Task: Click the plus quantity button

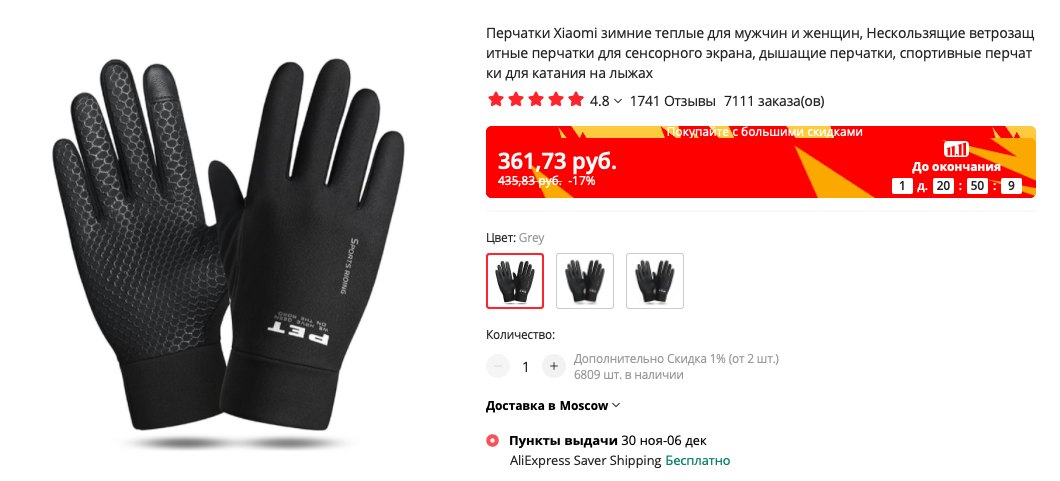Action: coord(554,366)
